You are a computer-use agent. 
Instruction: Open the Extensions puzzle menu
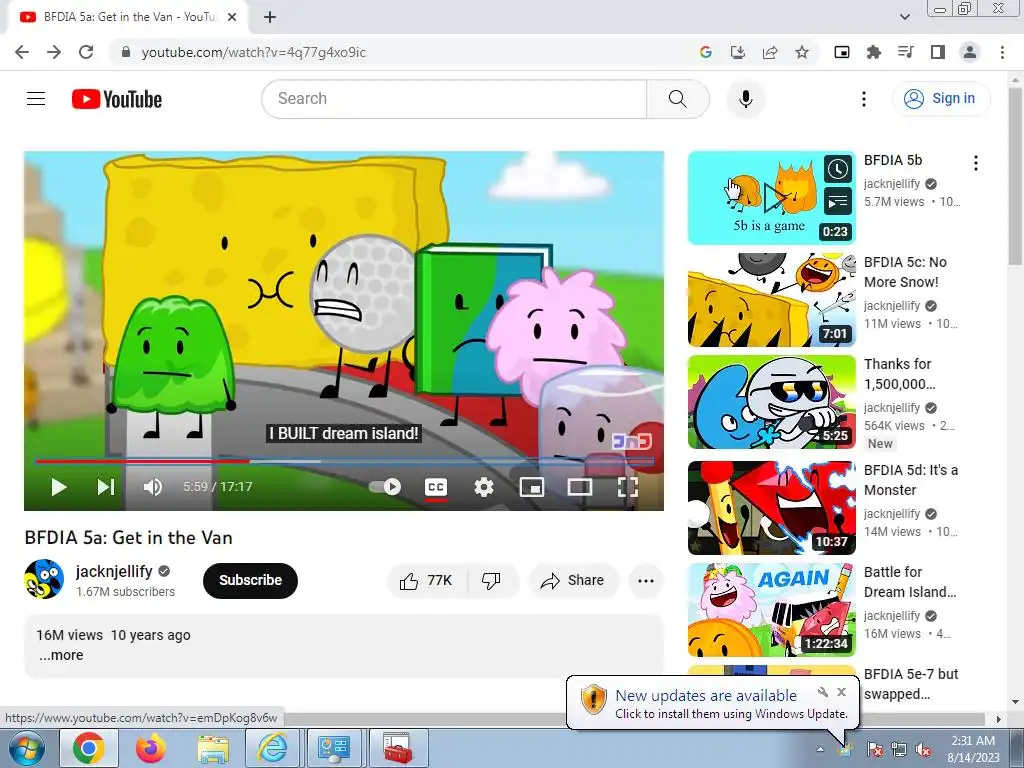[874, 52]
